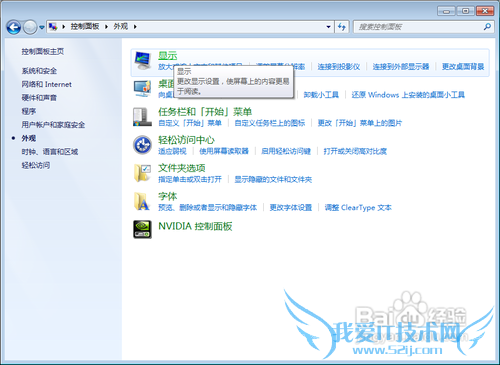The width and height of the screenshot is (500, 365).
Task: Click 连接到外部显示器 link
Action: point(401,67)
